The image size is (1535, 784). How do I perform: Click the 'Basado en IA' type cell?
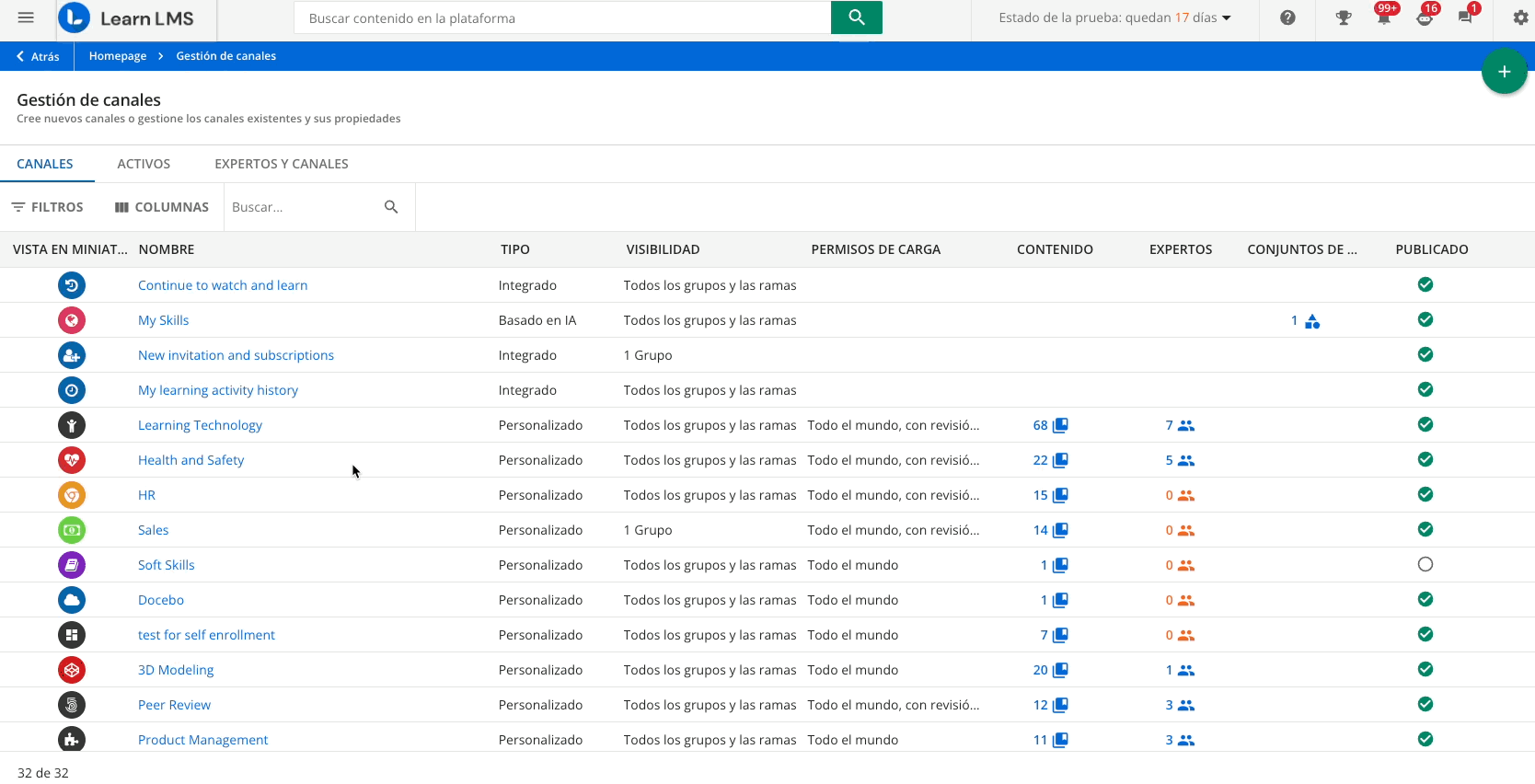coord(537,320)
